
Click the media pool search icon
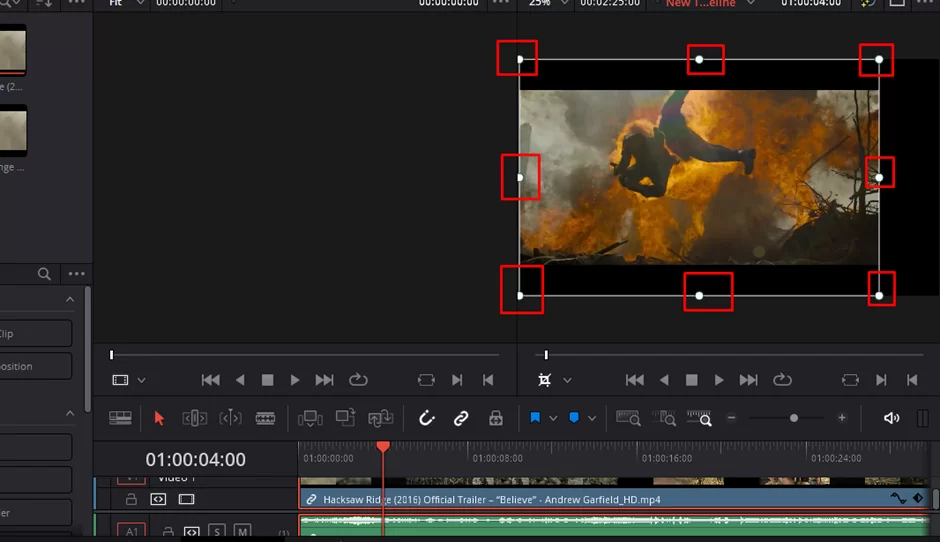[44, 274]
